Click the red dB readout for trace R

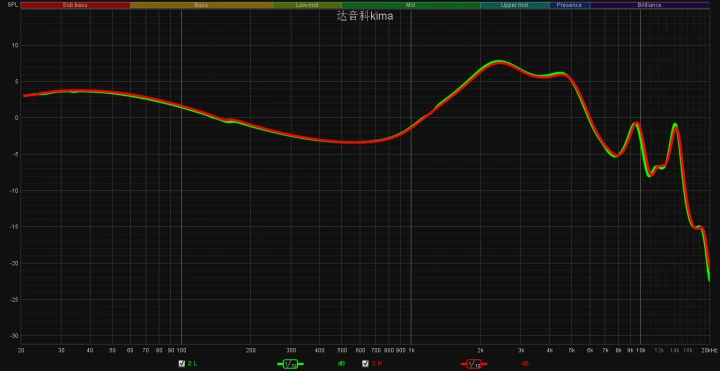click(525, 364)
